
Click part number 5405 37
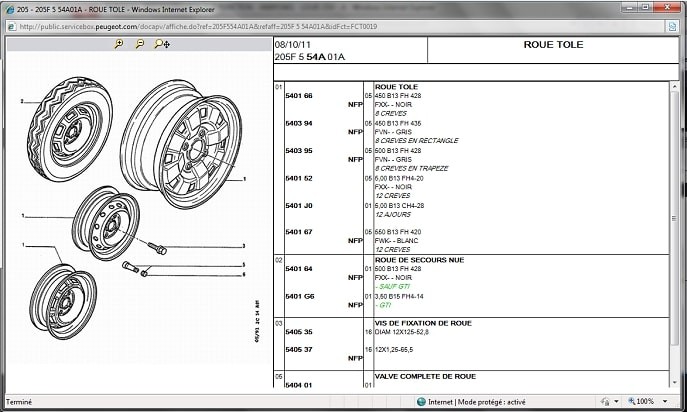click(x=299, y=349)
